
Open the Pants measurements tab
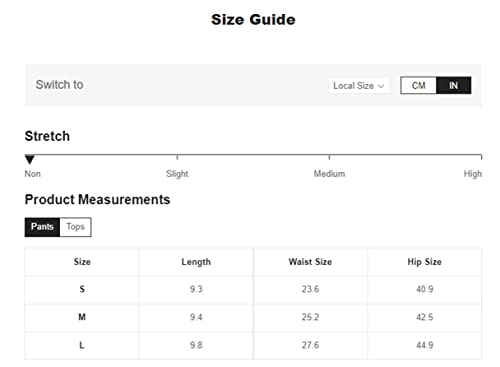coord(42,227)
